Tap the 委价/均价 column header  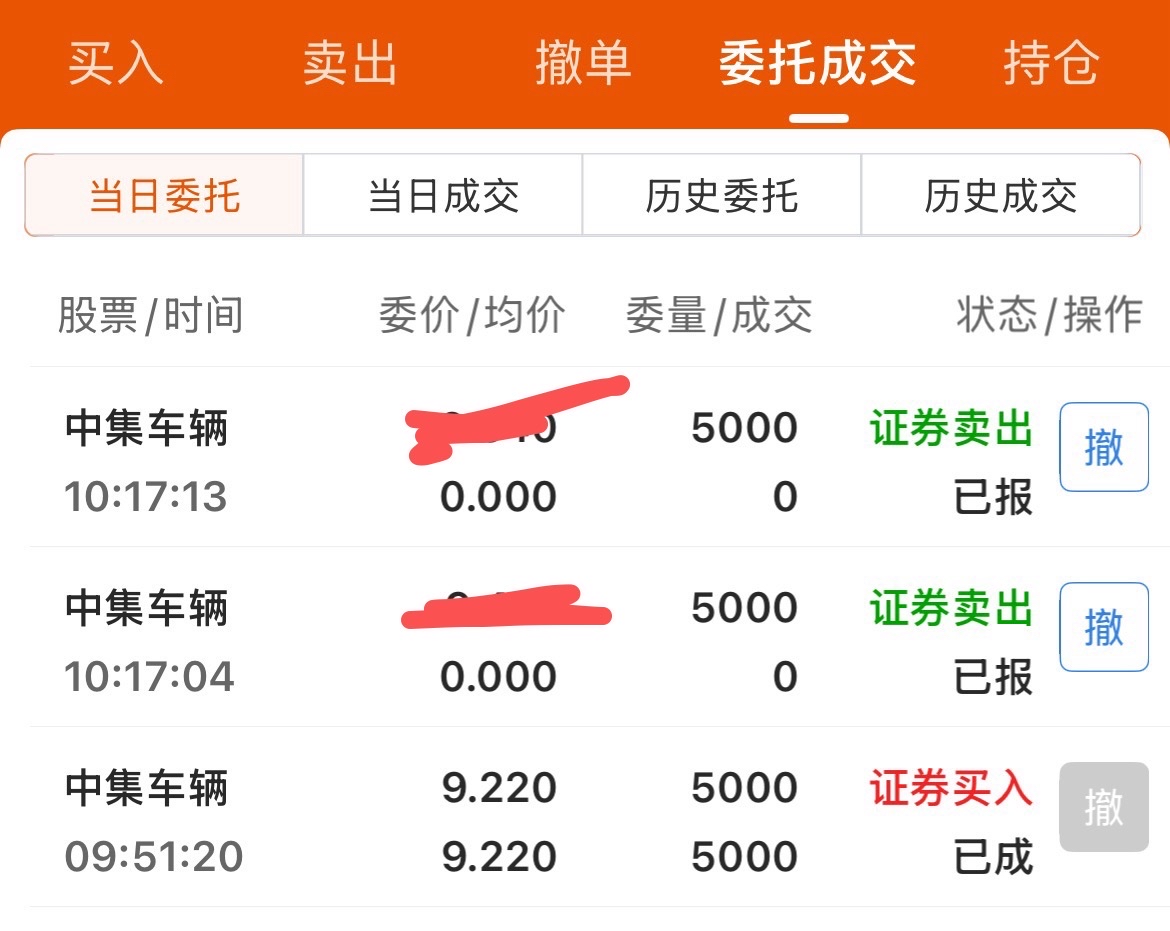pyautogui.click(x=472, y=315)
